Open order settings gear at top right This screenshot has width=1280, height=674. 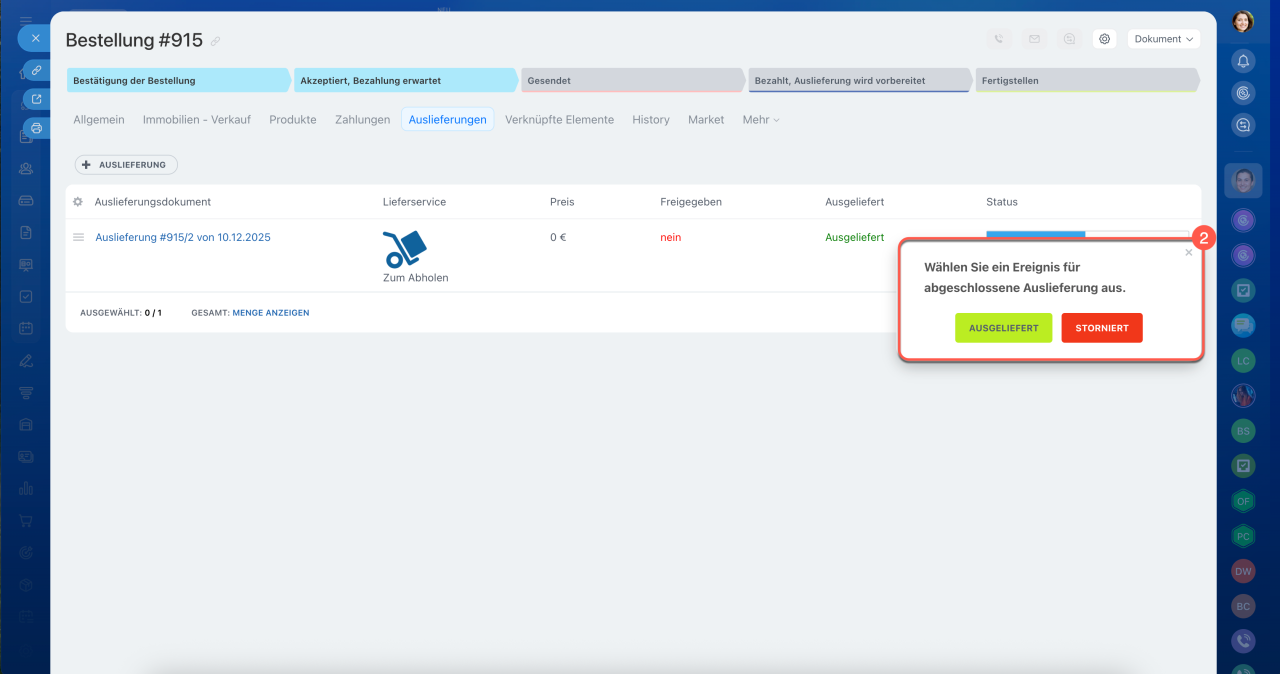point(1104,39)
